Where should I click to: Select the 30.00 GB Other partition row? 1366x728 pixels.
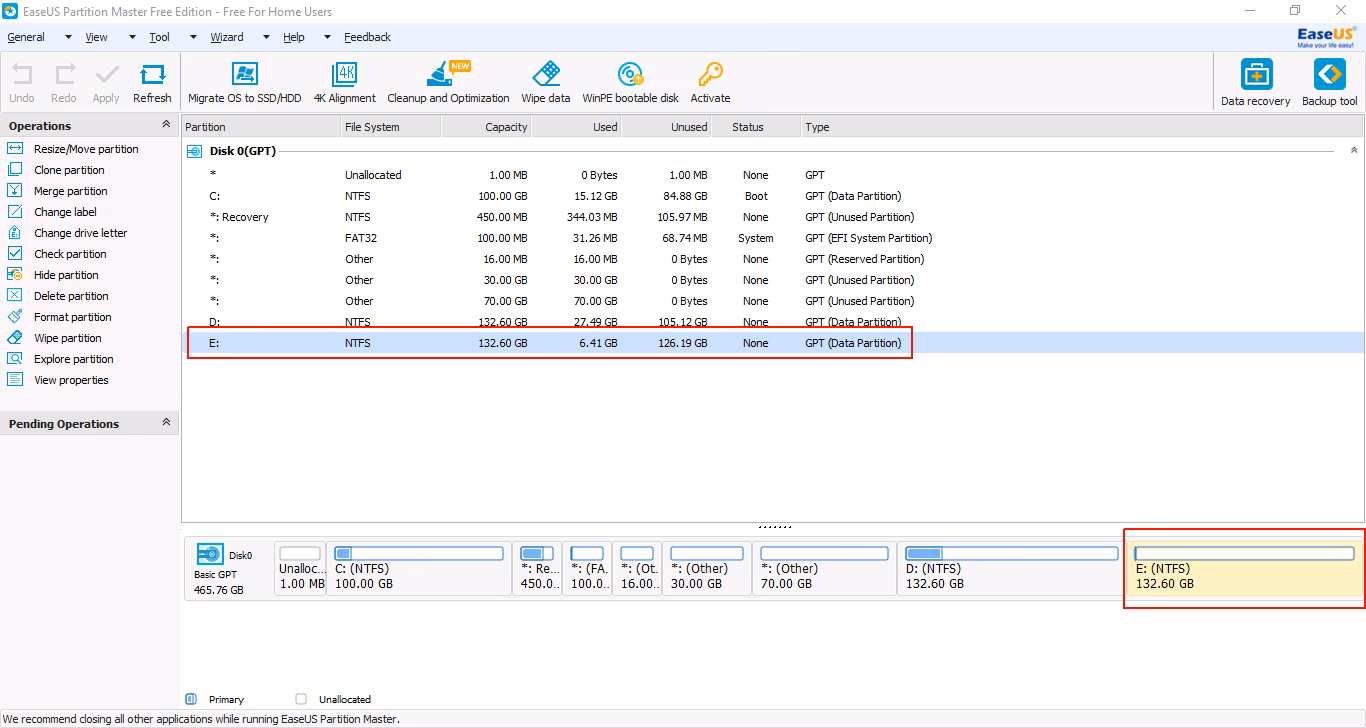(x=773, y=280)
